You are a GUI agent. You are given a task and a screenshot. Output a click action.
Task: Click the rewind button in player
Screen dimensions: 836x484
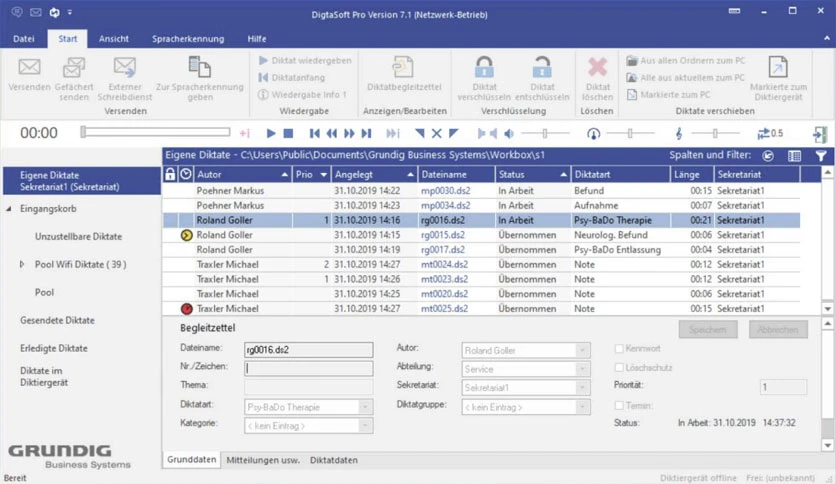(x=332, y=133)
